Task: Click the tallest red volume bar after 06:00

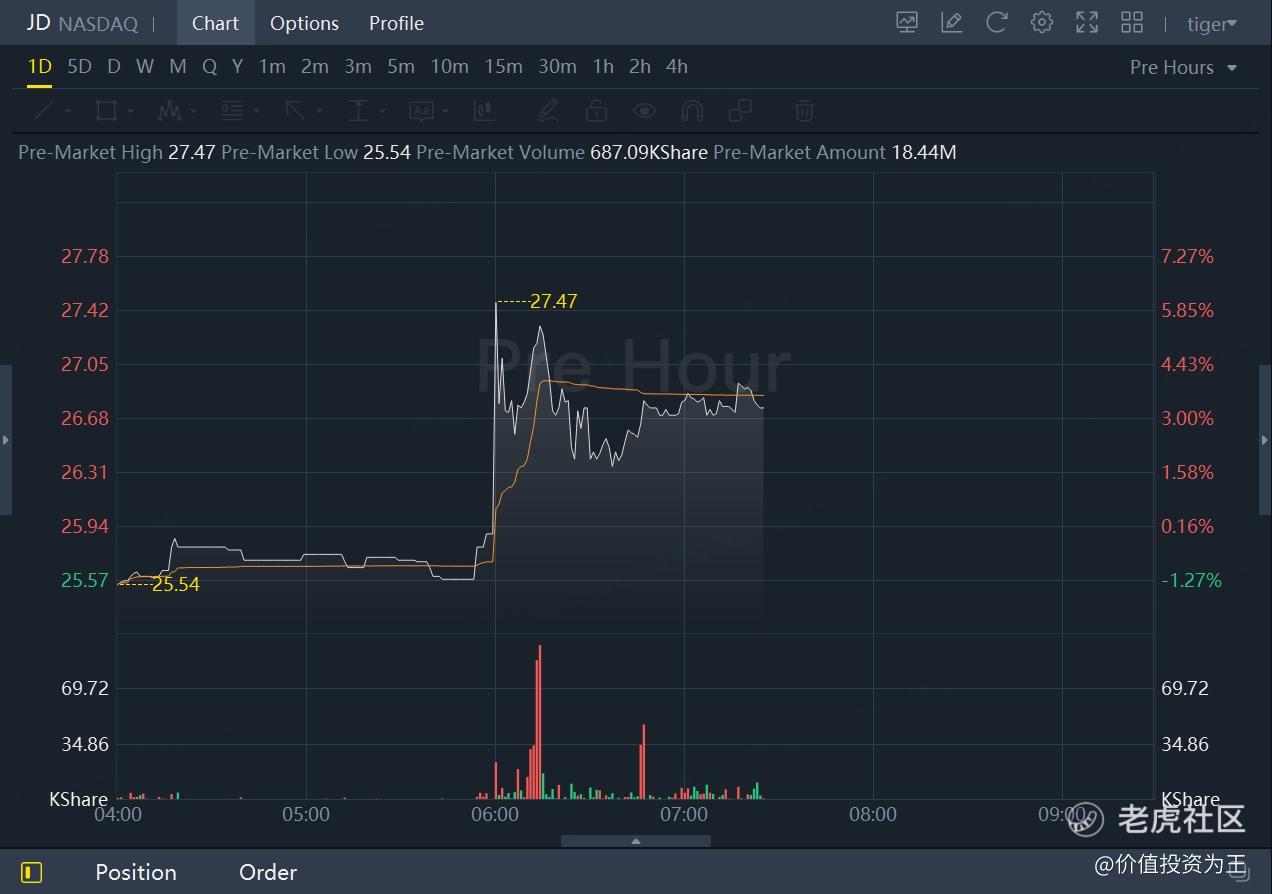Action: pyautogui.click(x=539, y=721)
